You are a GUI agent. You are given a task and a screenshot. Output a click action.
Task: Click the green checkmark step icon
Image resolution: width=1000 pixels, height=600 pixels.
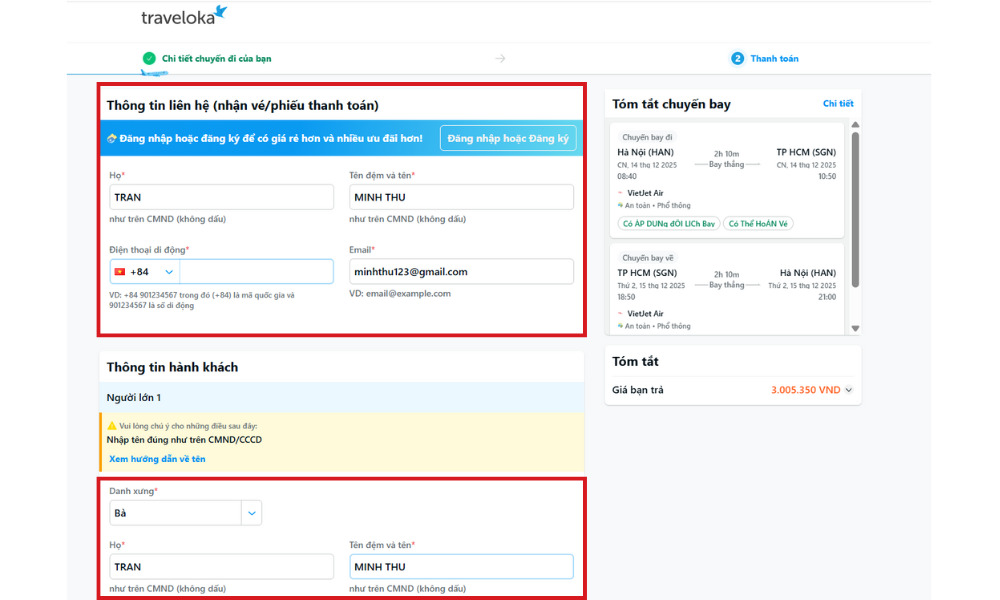[x=149, y=58]
